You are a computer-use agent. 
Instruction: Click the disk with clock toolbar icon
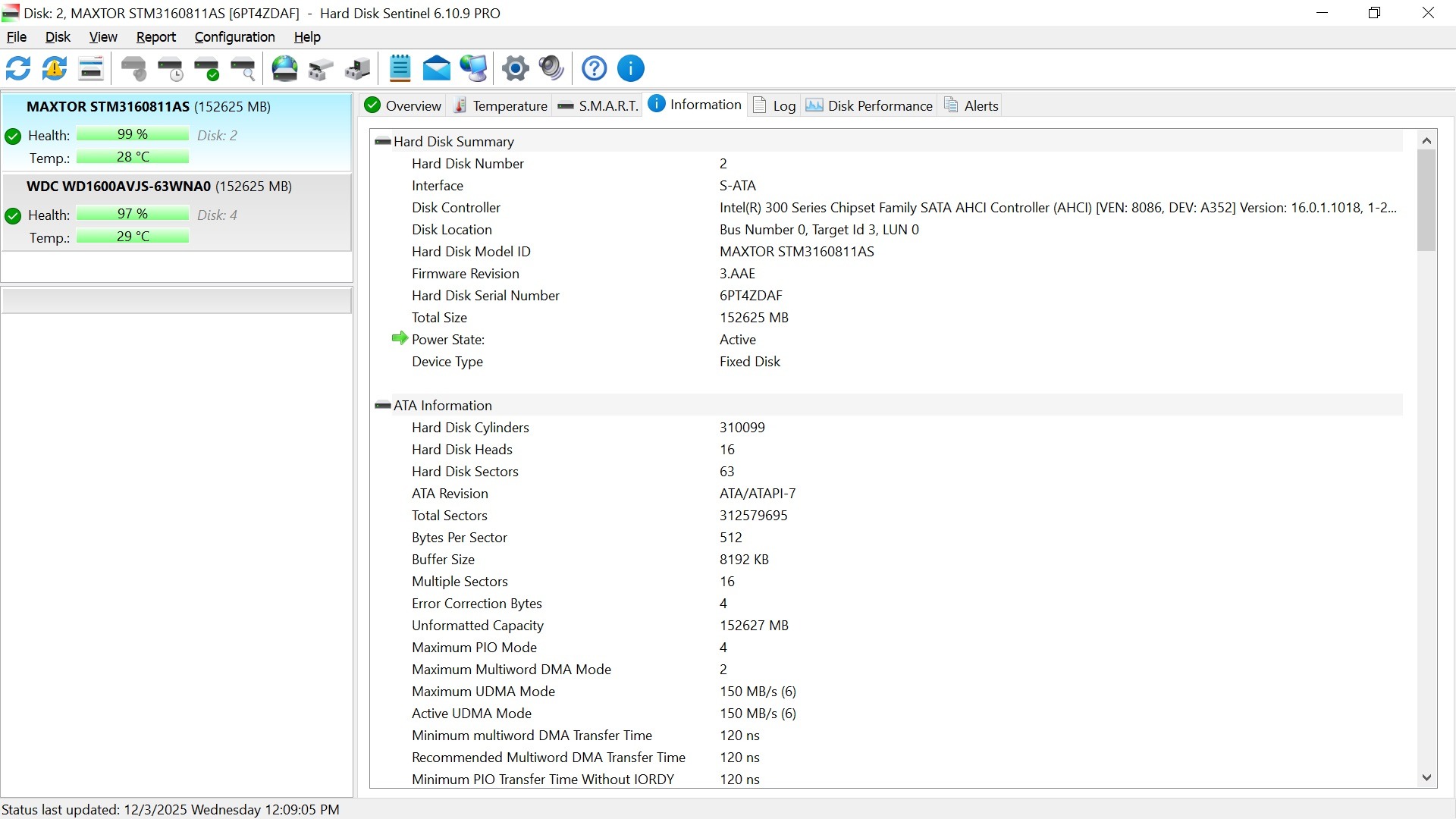(171, 69)
